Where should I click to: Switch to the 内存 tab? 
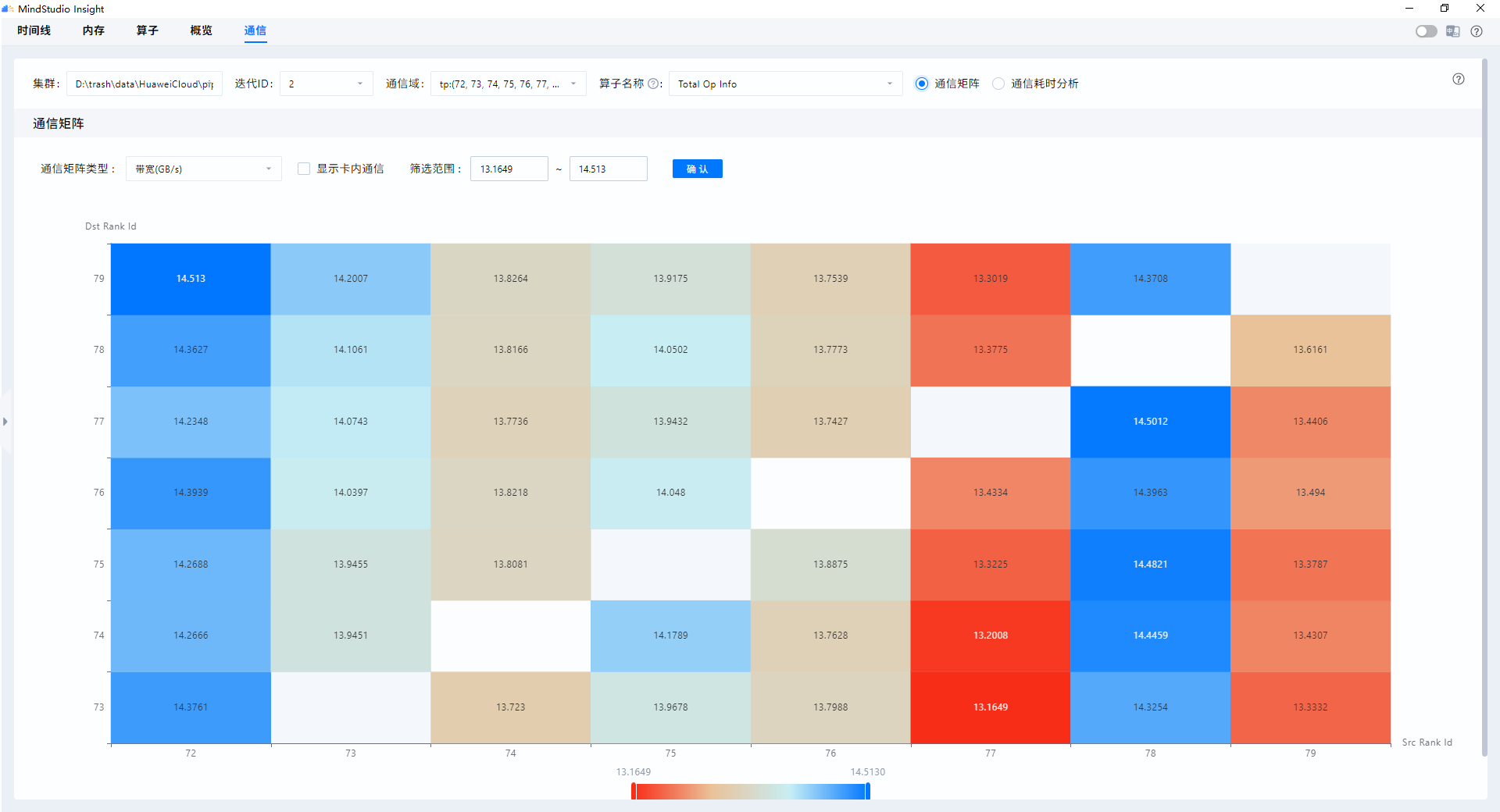[92, 30]
